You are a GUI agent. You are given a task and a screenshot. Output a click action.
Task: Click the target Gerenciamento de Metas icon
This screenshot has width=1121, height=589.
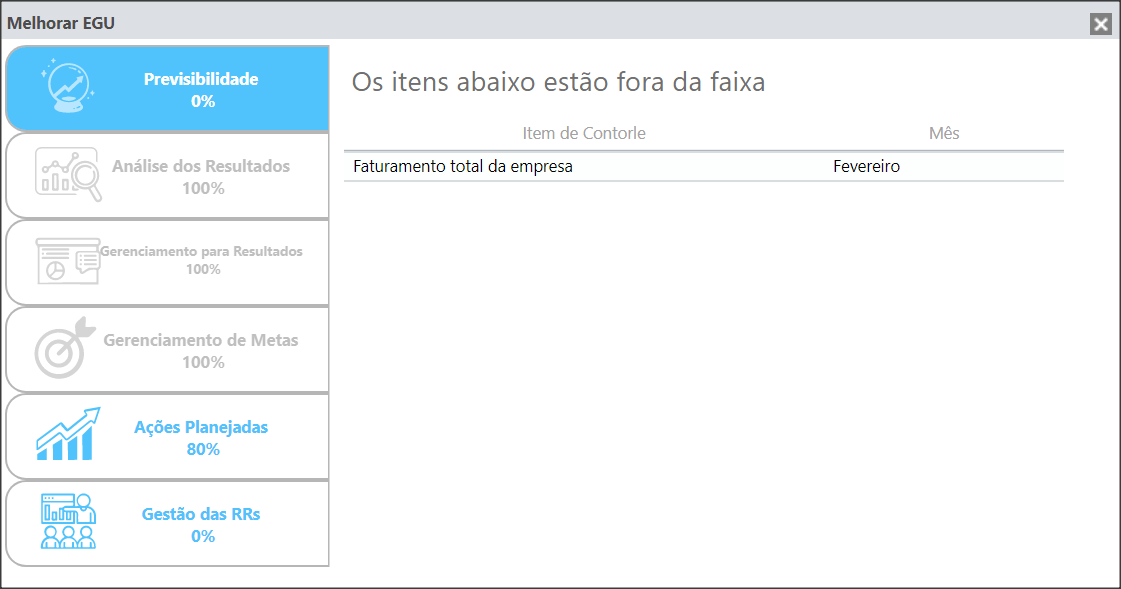pyautogui.click(x=65, y=348)
